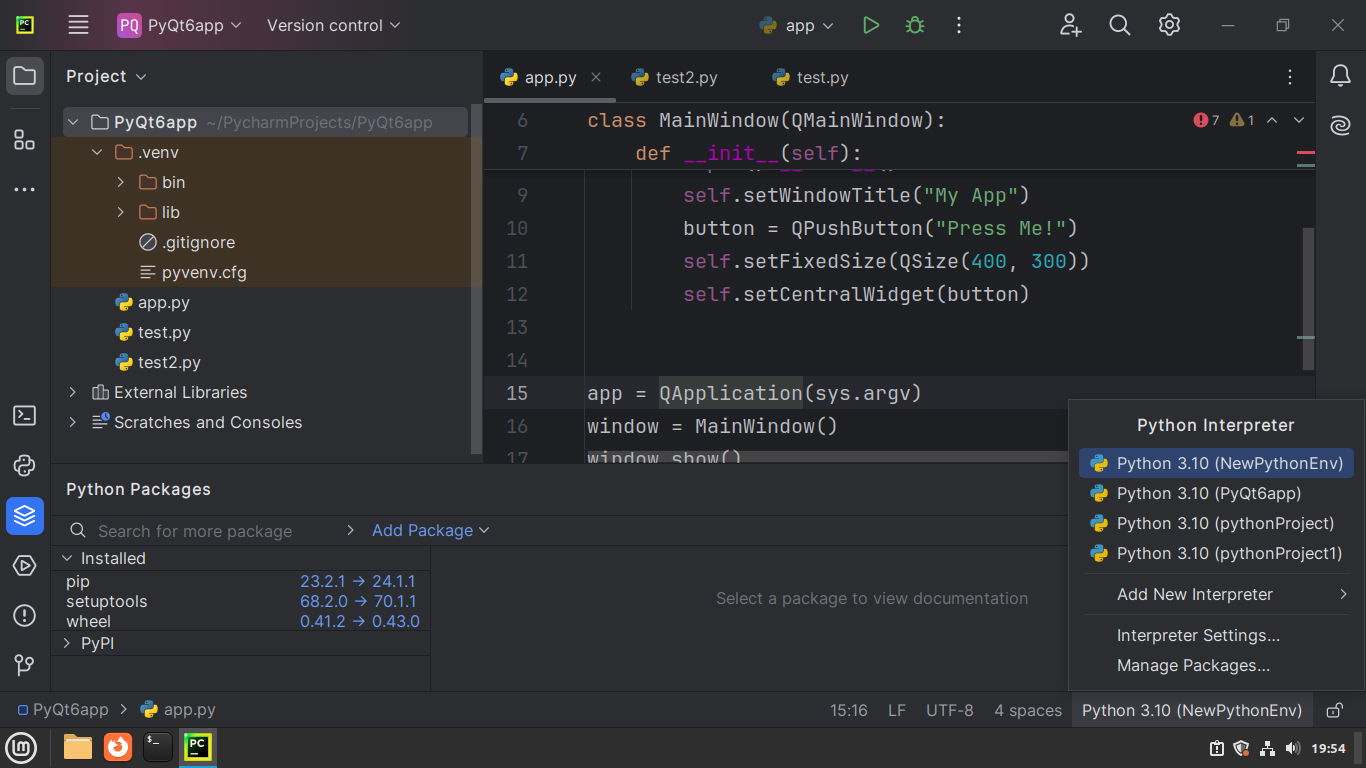1366x768 pixels.
Task: Click the editor vertical scrollbar
Action: (x=1308, y=298)
